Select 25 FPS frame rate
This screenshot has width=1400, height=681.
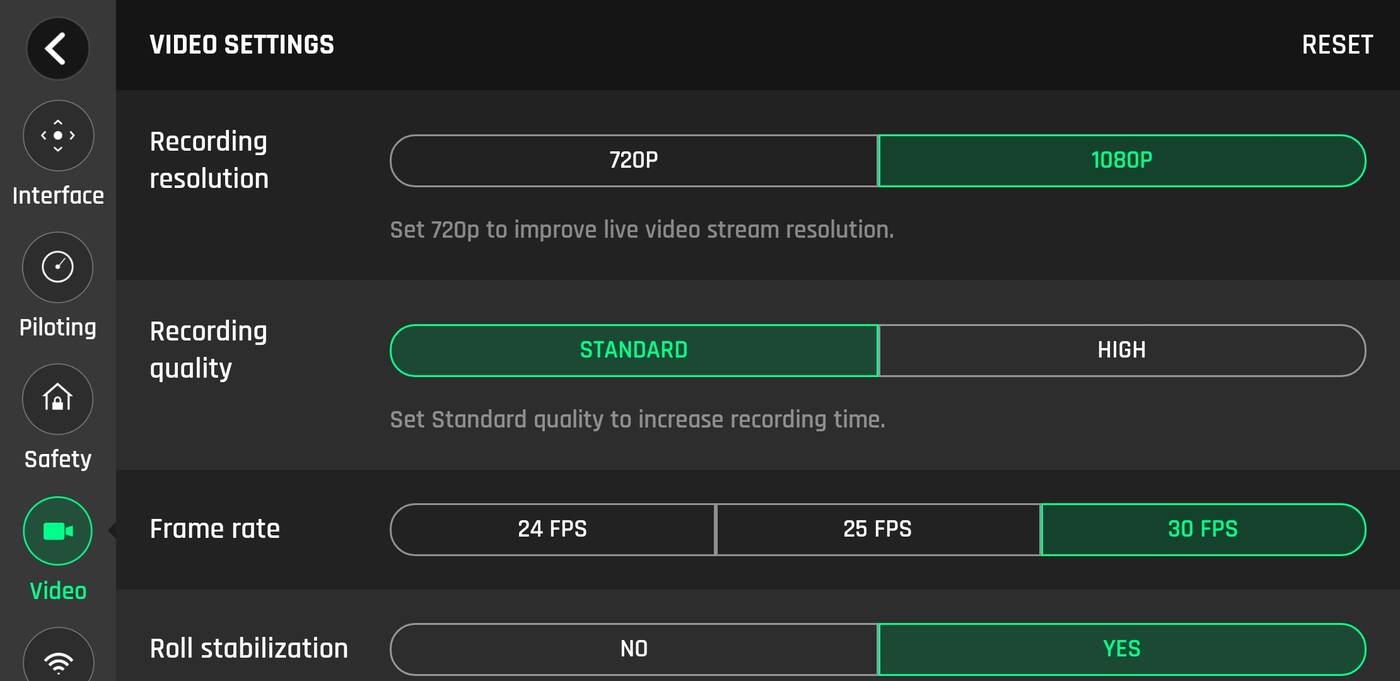(877, 529)
